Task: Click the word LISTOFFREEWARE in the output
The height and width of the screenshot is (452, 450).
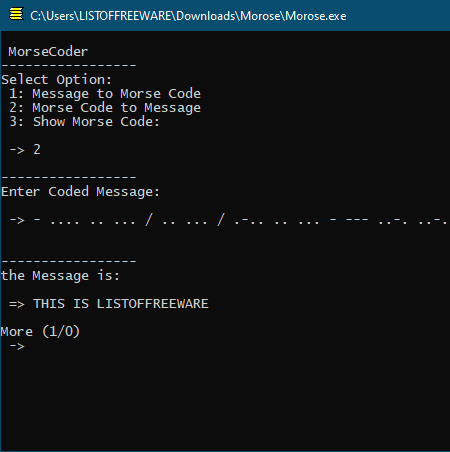Action: pos(153,304)
